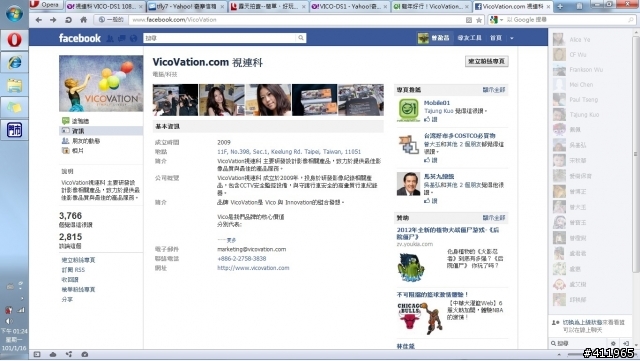Open Facebook friend requests icon
The height and width of the screenshot is (361, 640).
point(110,38)
